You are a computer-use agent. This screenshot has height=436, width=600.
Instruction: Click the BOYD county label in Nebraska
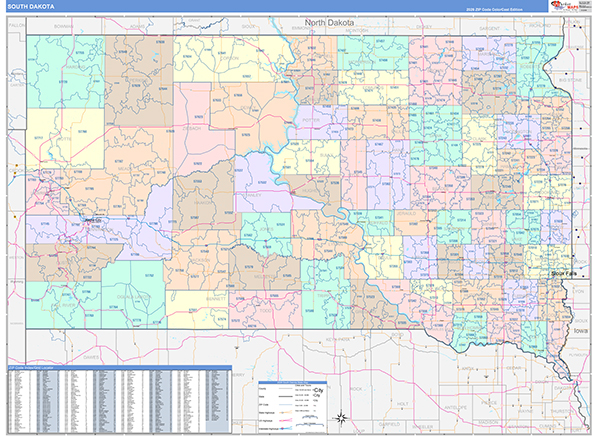click(398, 335)
